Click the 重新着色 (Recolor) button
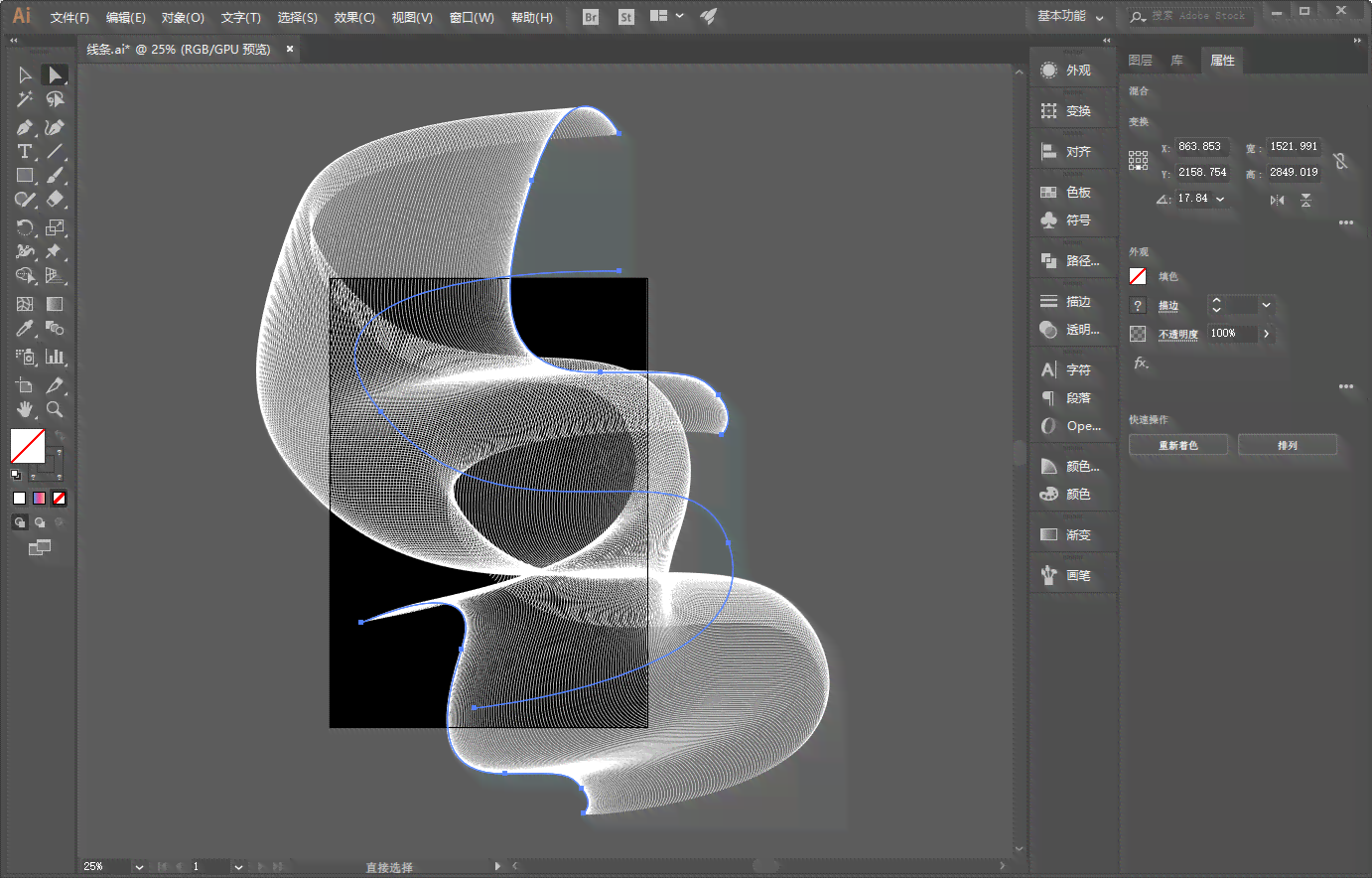The height and width of the screenshot is (878, 1372). 1178,445
